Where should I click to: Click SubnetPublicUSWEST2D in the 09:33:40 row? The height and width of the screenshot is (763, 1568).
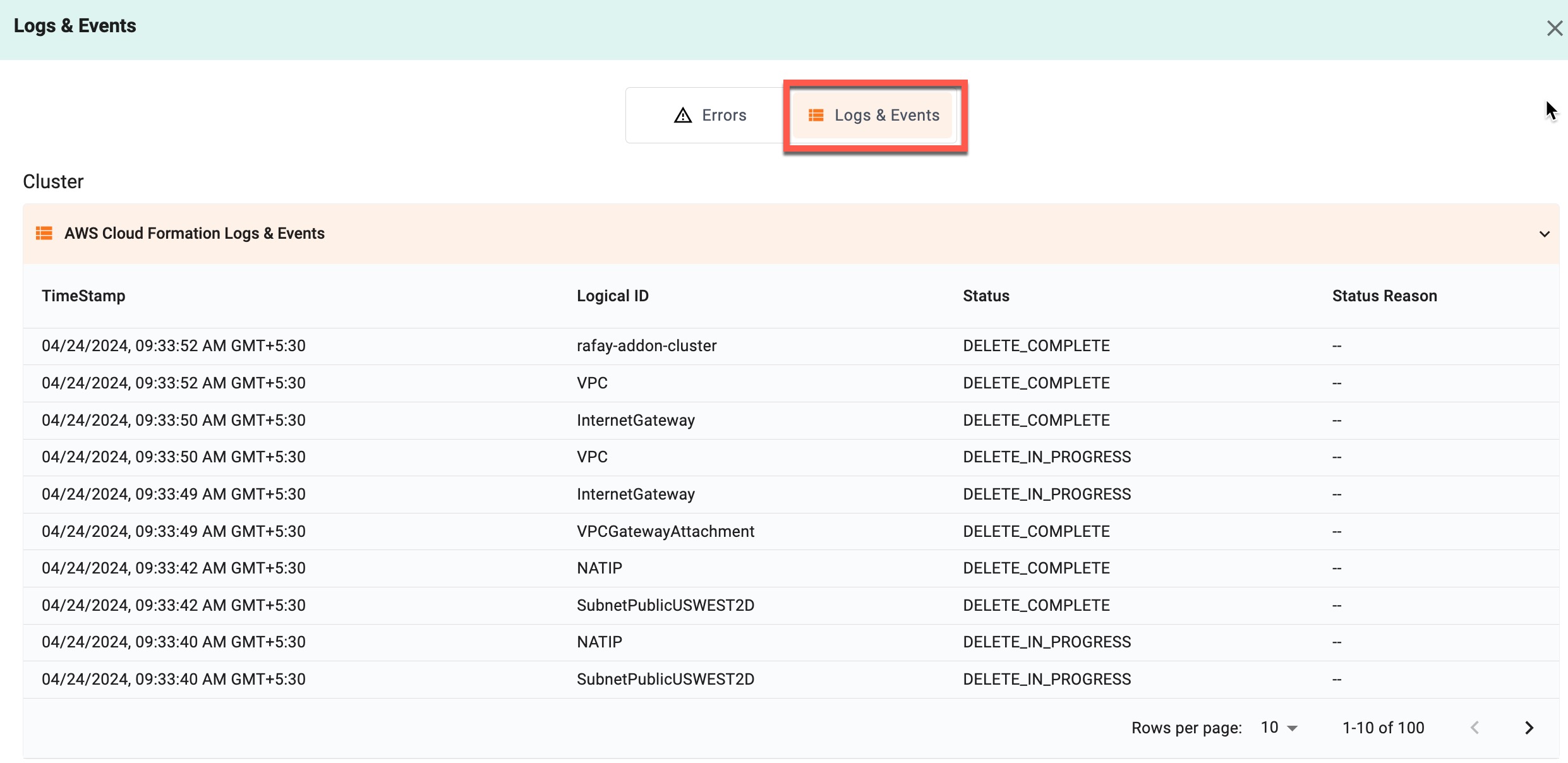(x=665, y=679)
